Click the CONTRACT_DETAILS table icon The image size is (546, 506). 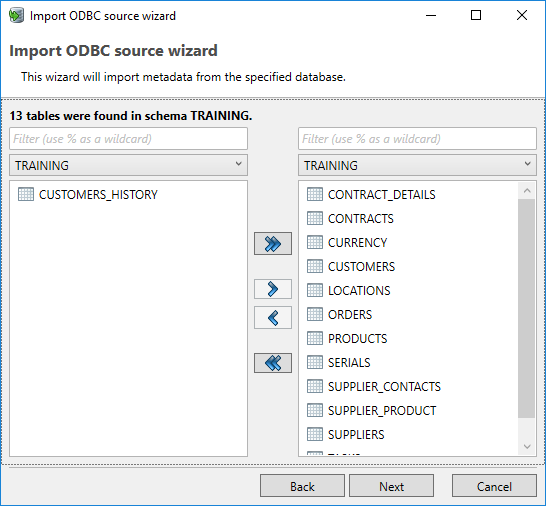(315, 194)
